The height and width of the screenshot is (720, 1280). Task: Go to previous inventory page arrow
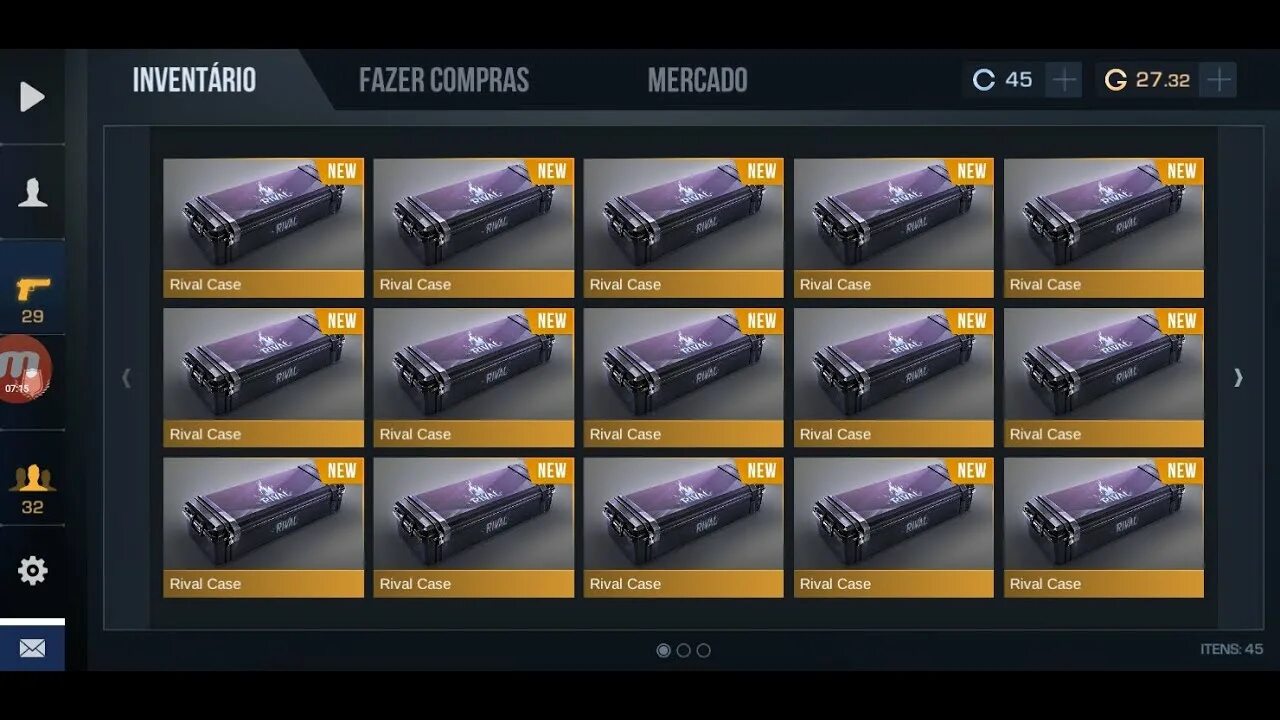[x=126, y=377]
